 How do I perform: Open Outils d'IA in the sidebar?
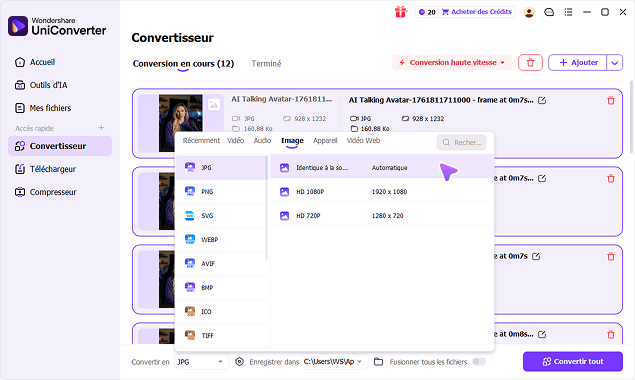60,85
